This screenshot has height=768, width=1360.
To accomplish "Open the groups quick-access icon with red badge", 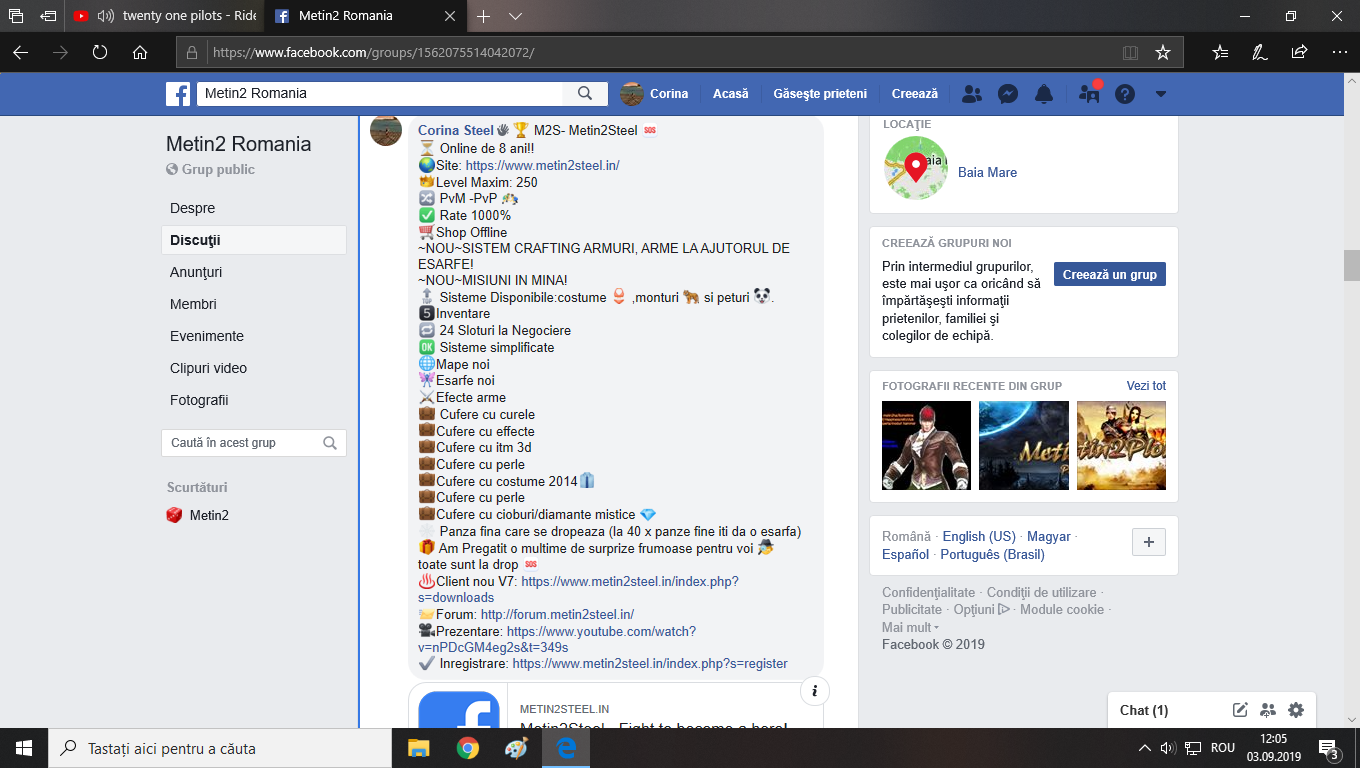I will tap(1089, 94).
